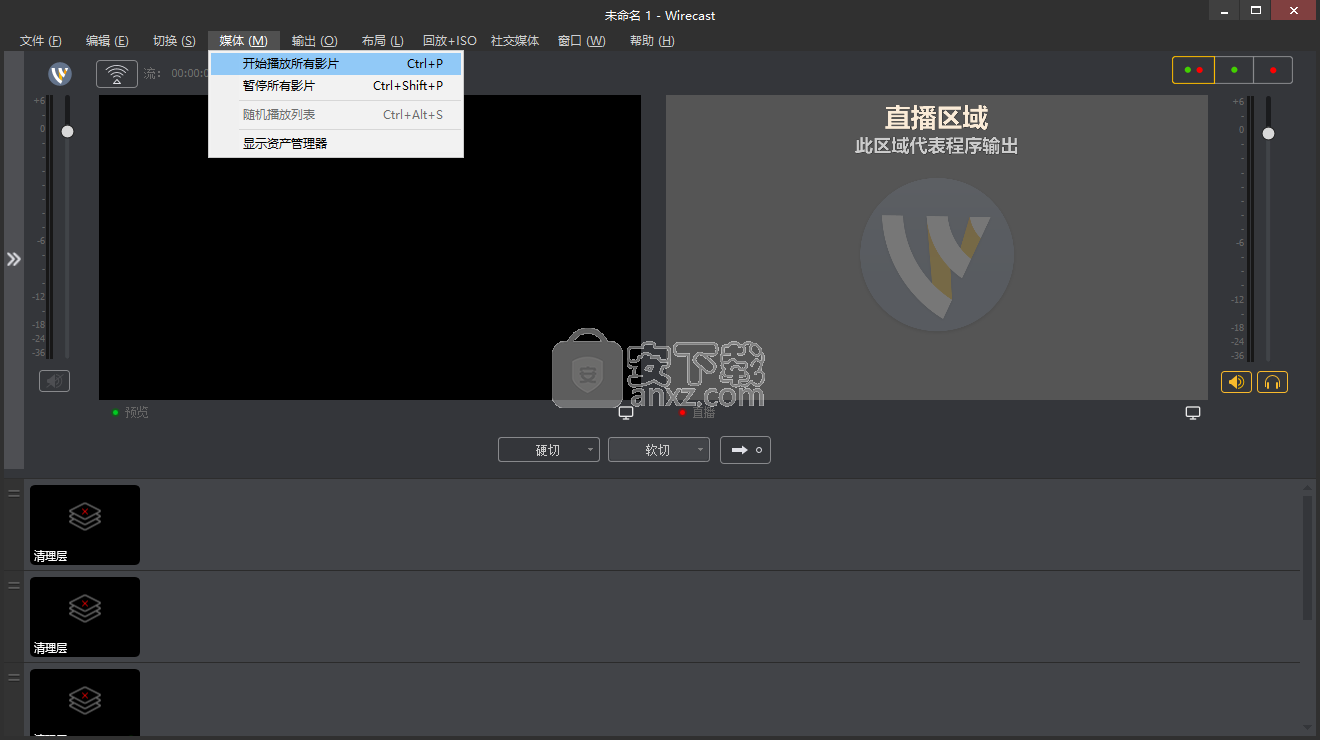The height and width of the screenshot is (740, 1320).
Task: Click the layers panel vertical scrollbar thumb
Action: coord(1307,558)
